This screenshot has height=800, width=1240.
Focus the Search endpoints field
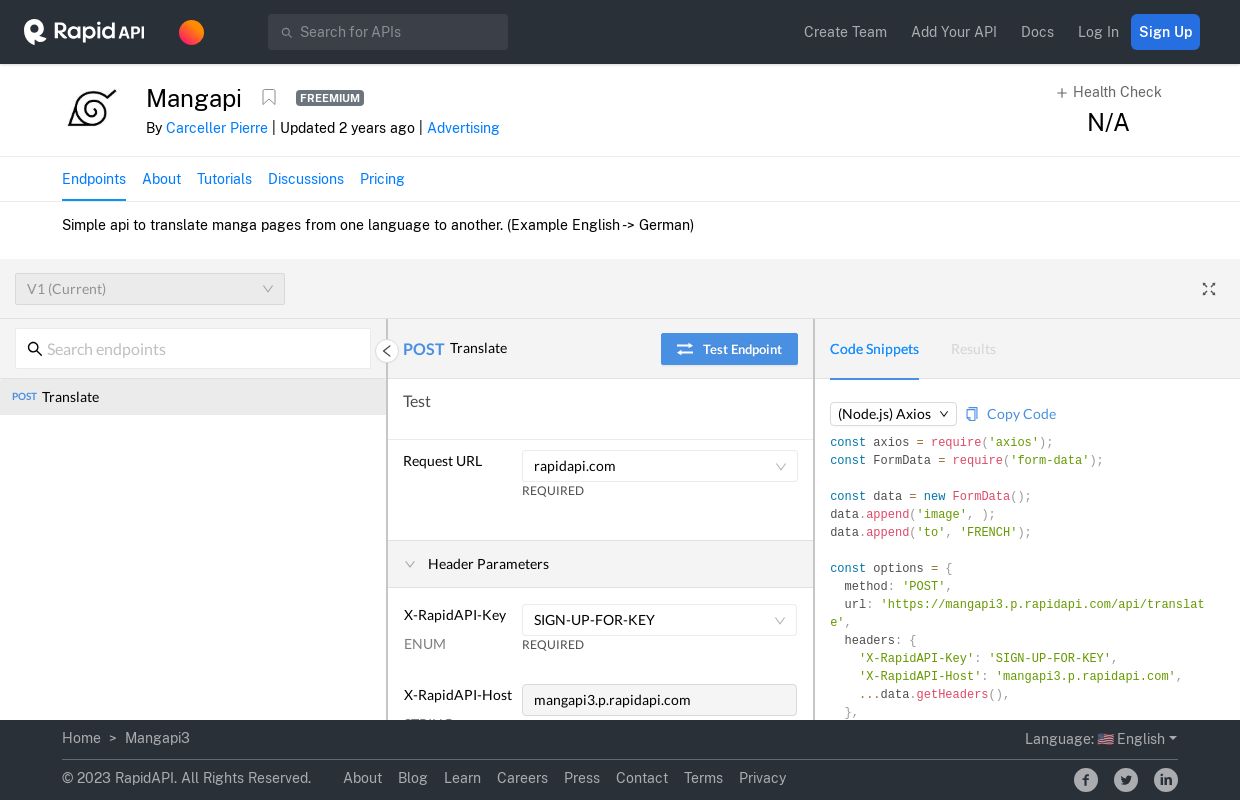click(x=193, y=349)
